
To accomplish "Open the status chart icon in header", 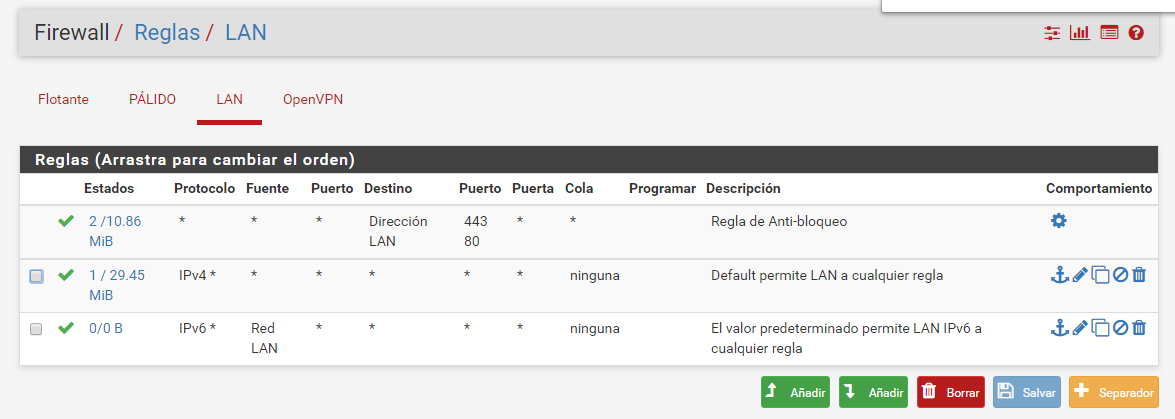I will tap(1079, 33).
